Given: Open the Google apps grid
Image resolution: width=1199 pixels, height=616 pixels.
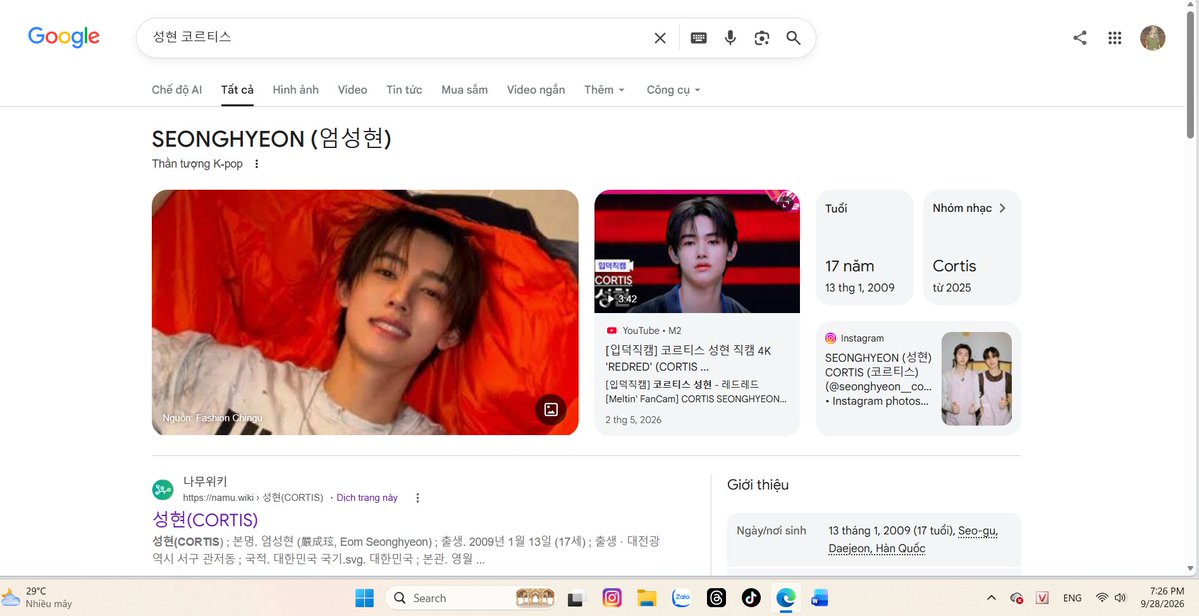Looking at the screenshot, I should click(x=1115, y=37).
